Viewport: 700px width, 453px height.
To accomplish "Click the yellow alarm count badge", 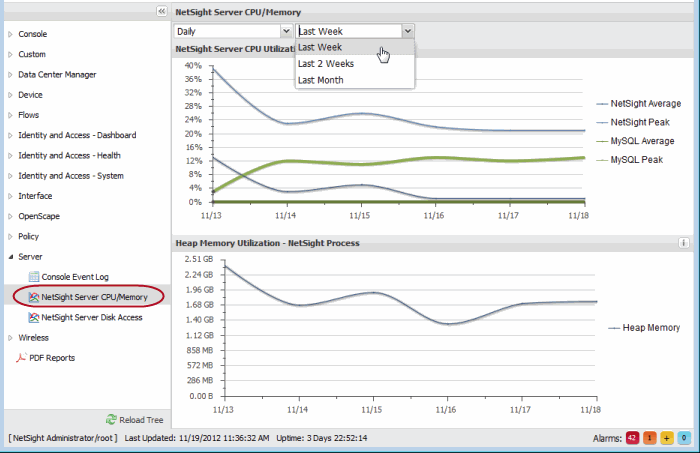I will [x=666, y=438].
